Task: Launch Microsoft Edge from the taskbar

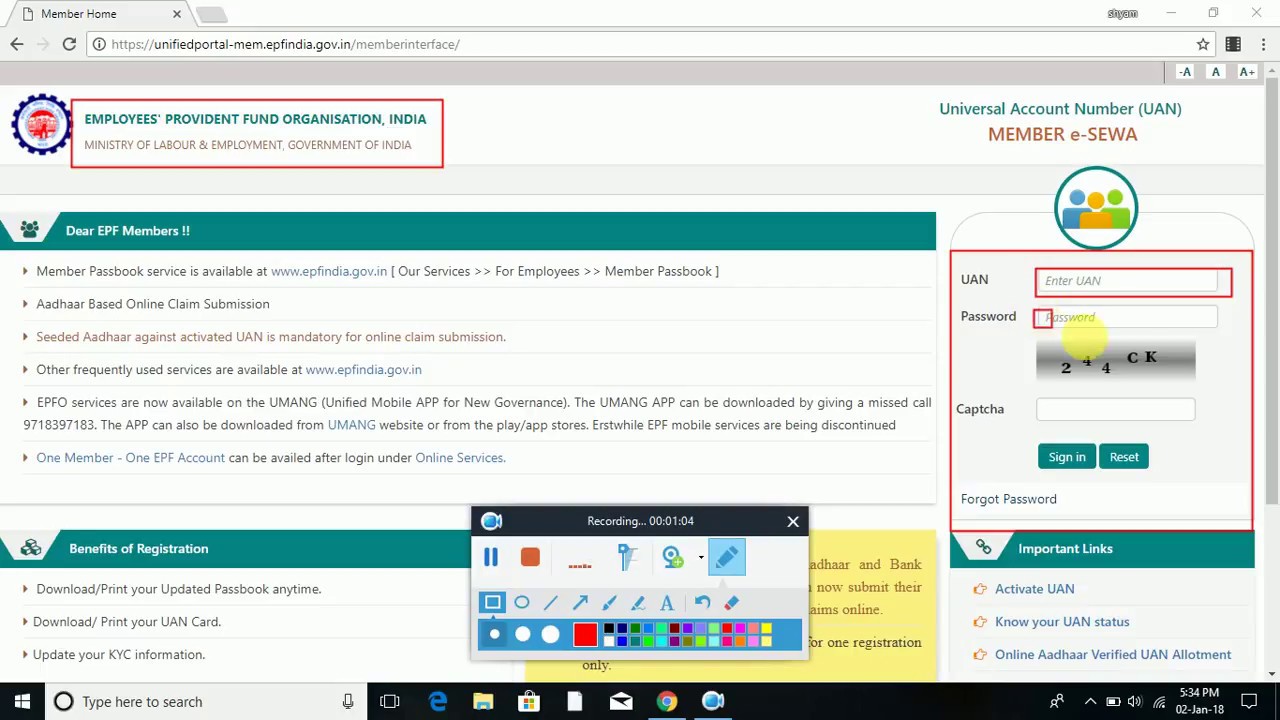Action: (x=437, y=702)
